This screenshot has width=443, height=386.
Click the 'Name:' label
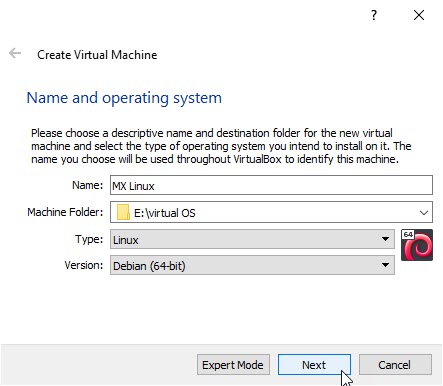point(88,185)
